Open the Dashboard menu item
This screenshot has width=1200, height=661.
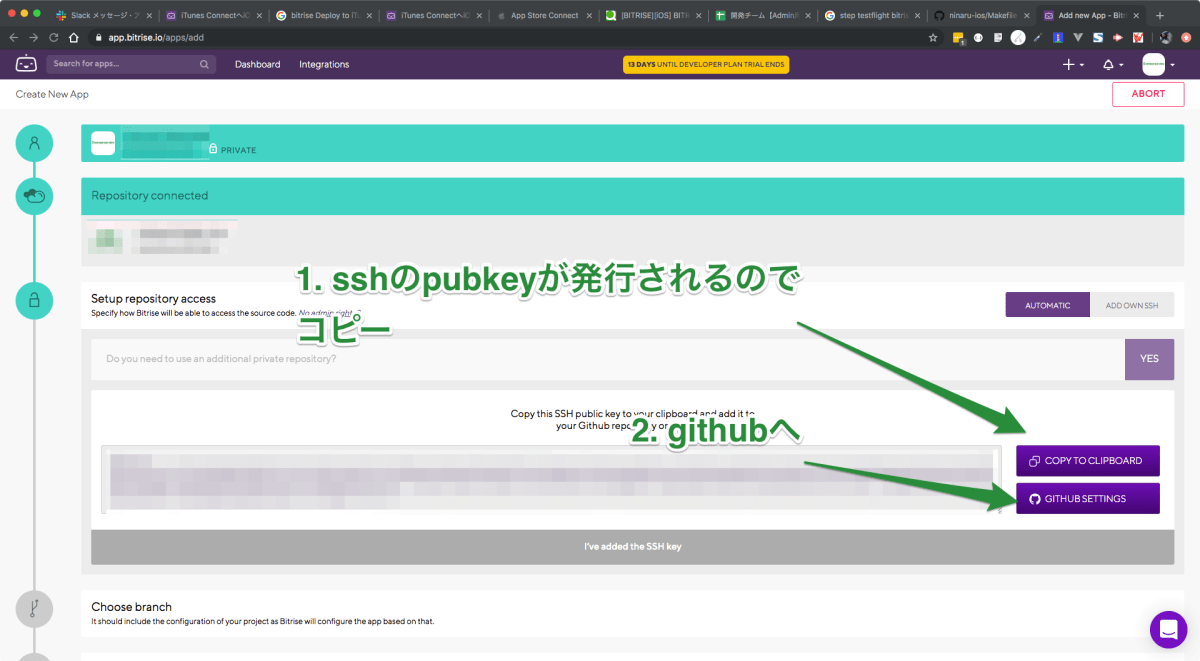coord(257,64)
